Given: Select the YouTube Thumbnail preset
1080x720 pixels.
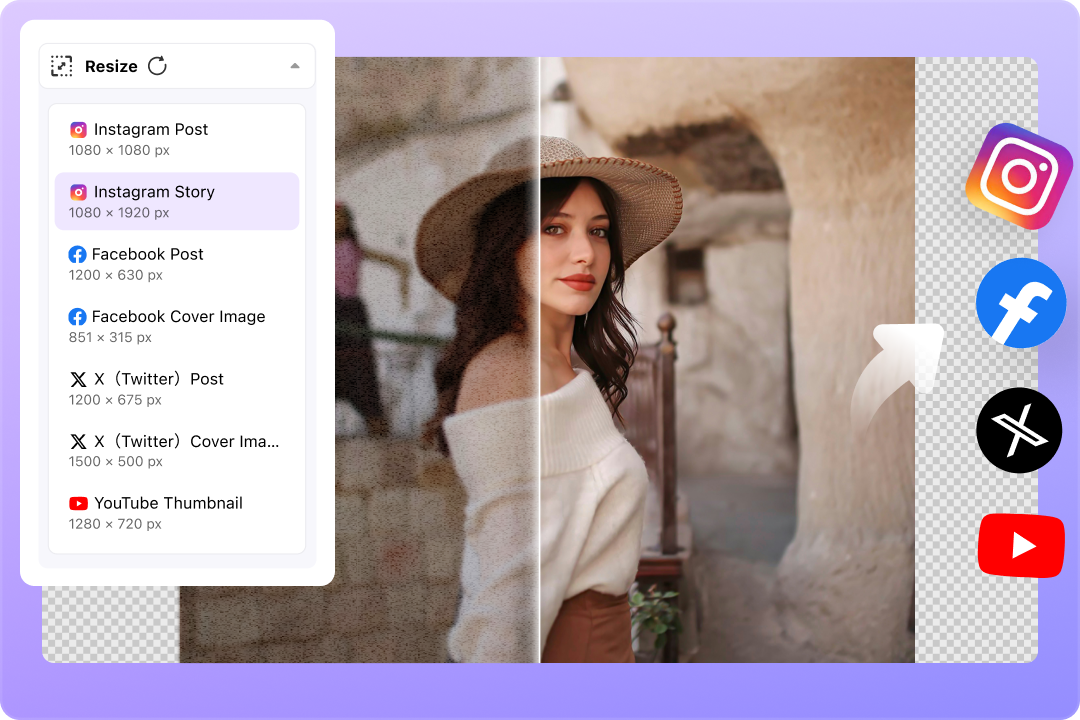Looking at the screenshot, I should coord(177,513).
